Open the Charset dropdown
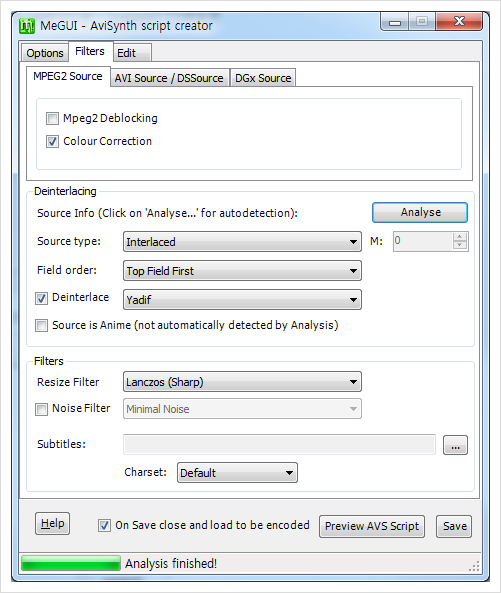 [x=237, y=473]
